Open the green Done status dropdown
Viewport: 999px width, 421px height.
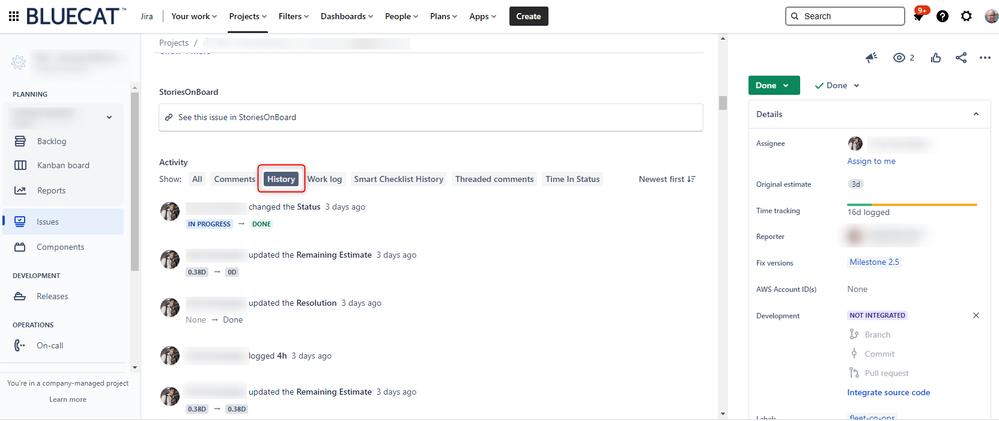(x=773, y=85)
